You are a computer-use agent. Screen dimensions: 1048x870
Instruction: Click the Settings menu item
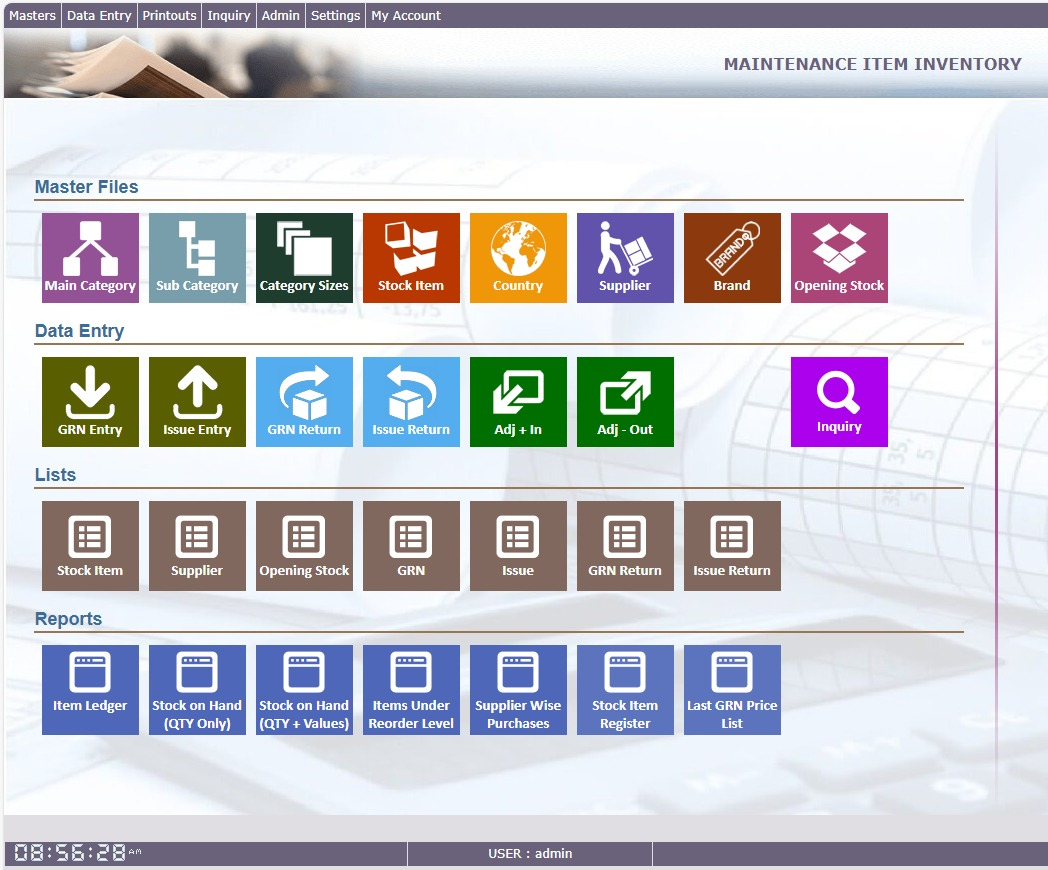point(335,15)
